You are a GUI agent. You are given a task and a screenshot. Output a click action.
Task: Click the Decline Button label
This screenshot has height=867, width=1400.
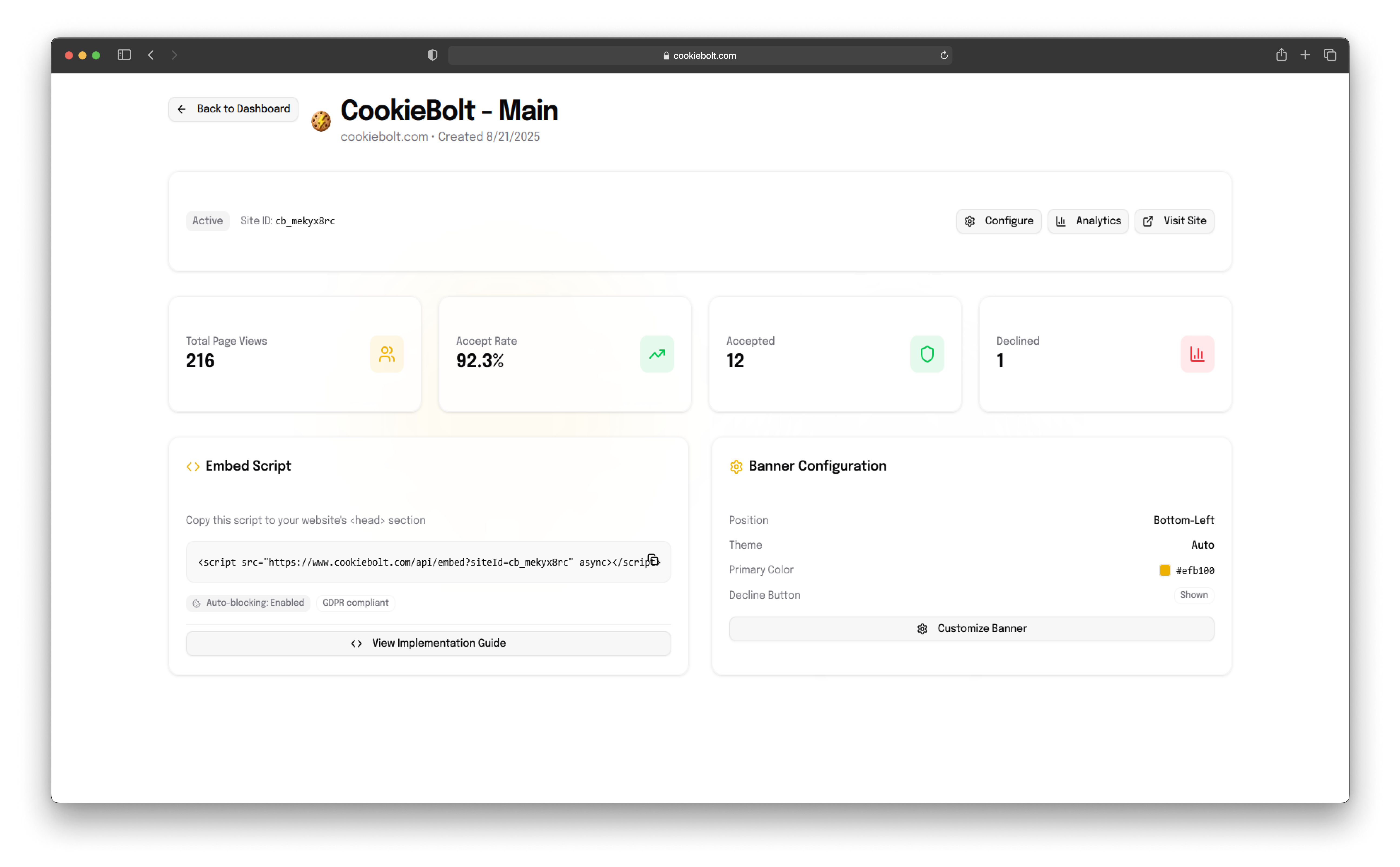(764, 595)
